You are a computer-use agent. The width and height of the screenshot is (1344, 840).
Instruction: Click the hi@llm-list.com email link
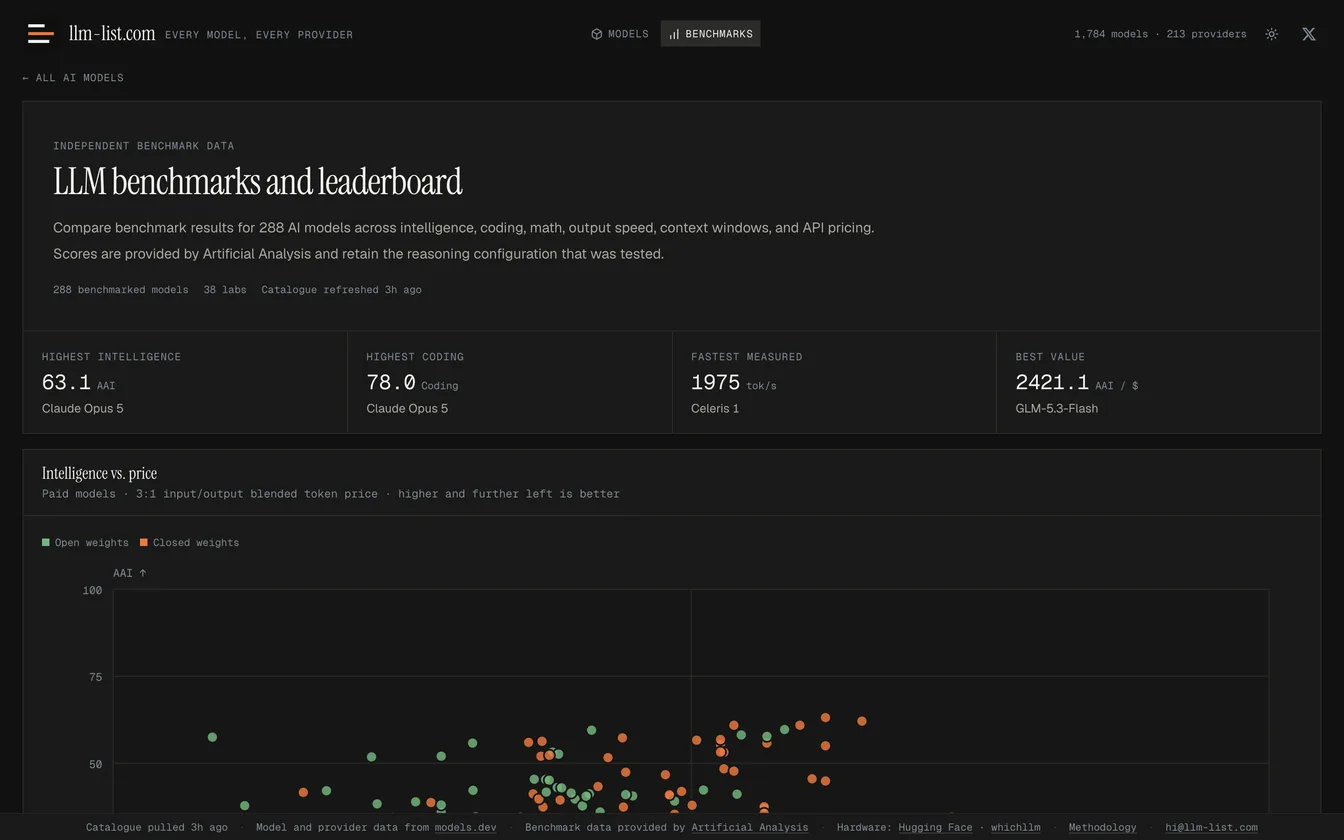coord(1211,827)
